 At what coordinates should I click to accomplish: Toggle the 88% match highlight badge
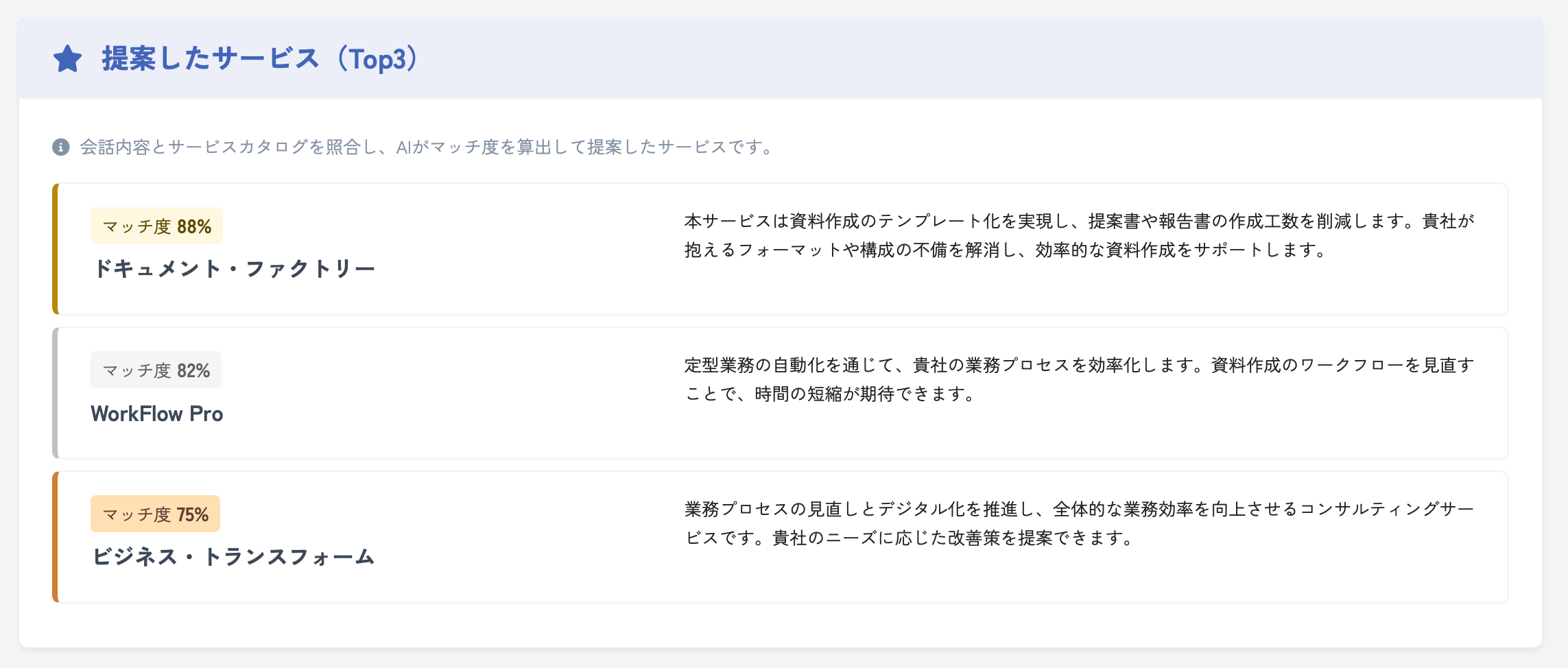click(x=156, y=224)
